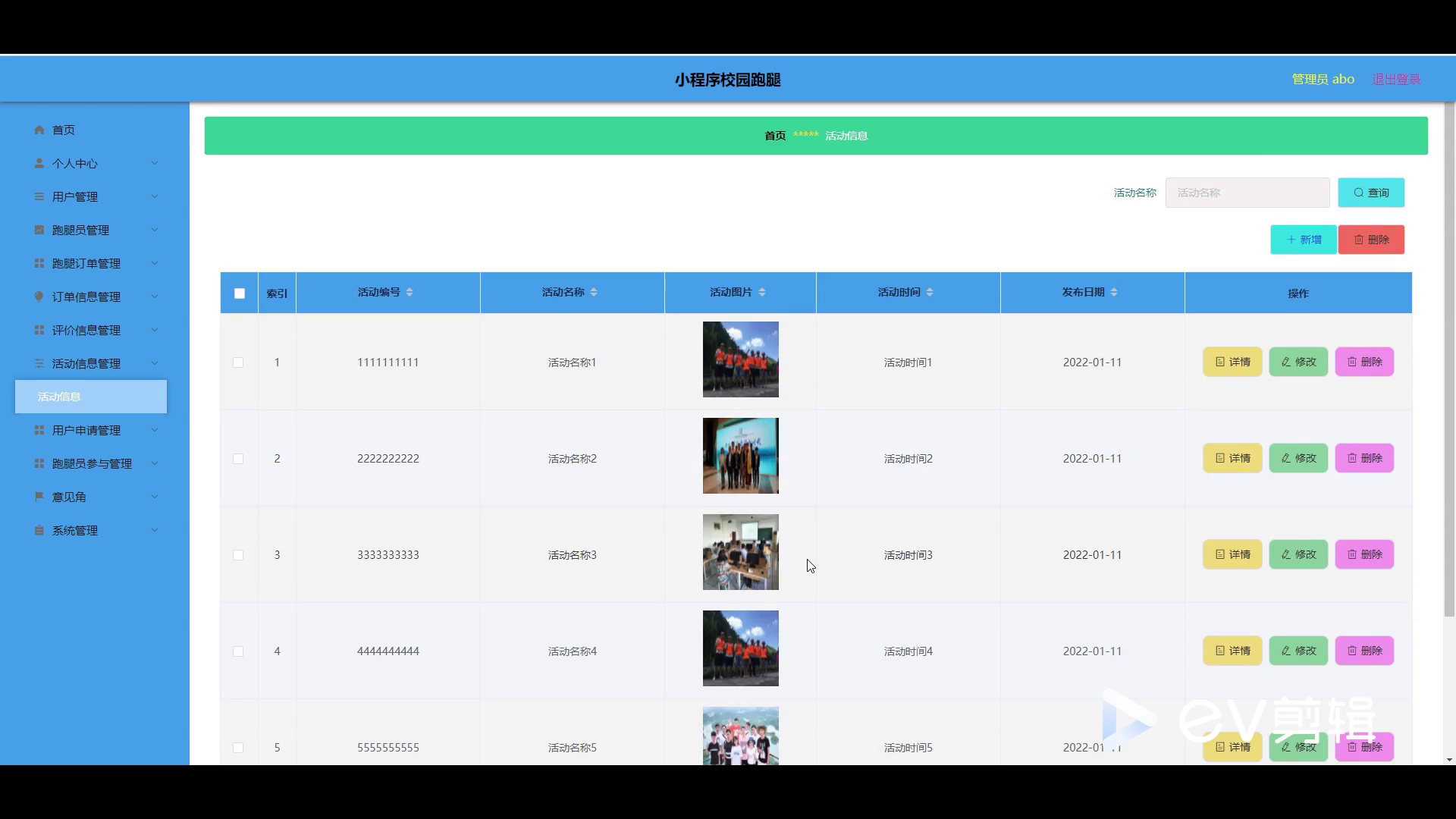The height and width of the screenshot is (819, 1456).
Task: Click the icon beside 订单信息管理
Action: (x=39, y=297)
